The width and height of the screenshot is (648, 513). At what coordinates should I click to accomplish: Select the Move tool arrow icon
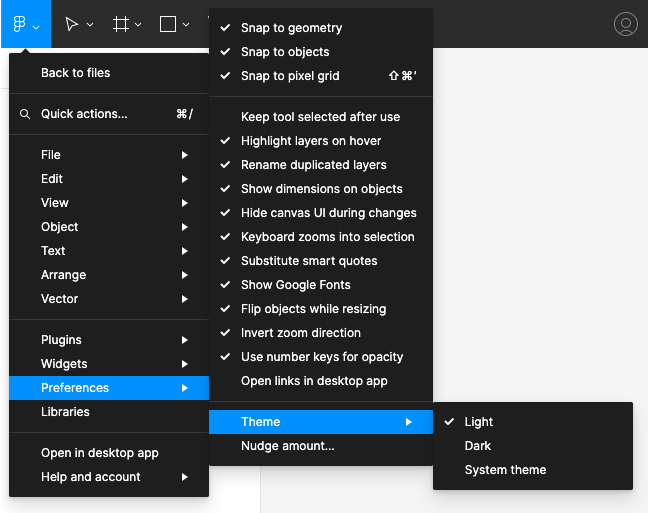coord(71,24)
